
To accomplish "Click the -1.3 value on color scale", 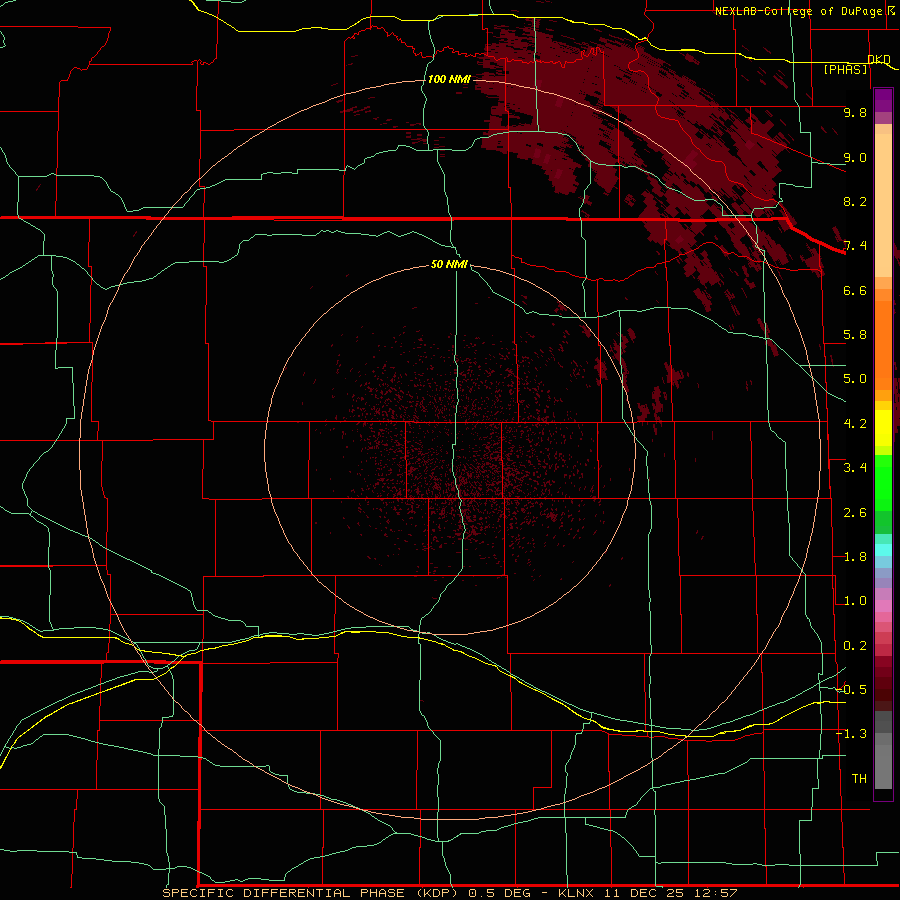I will 851,734.
